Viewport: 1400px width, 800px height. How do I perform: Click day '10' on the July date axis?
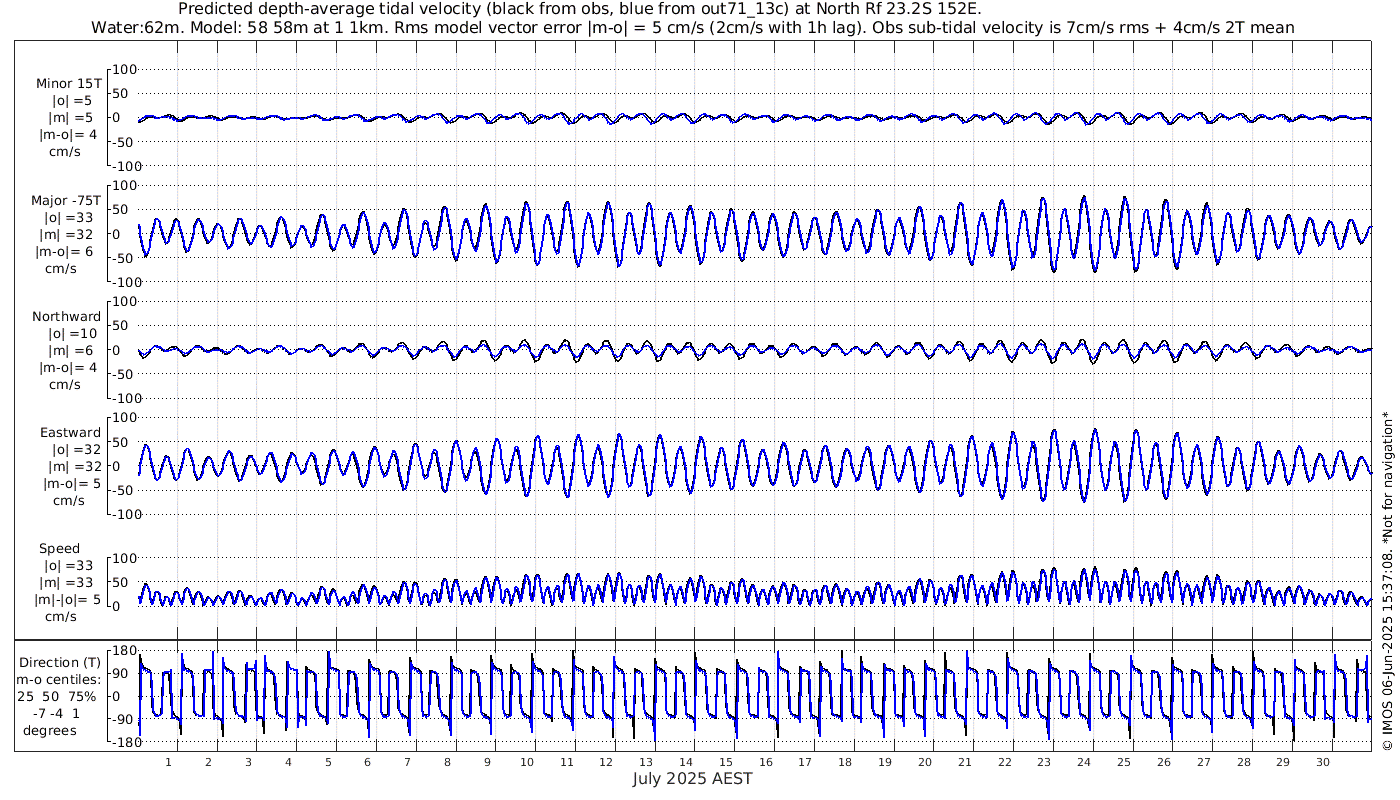tap(527, 762)
